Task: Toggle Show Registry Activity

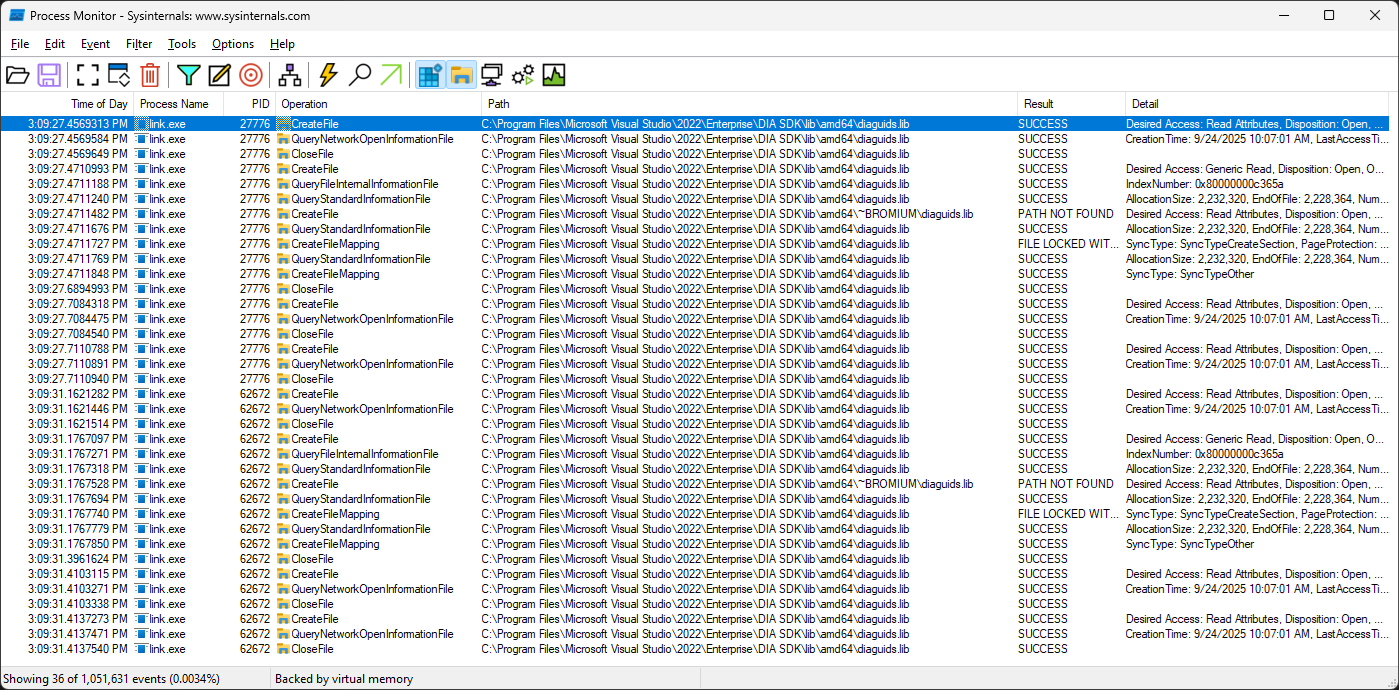Action: [x=430, y=75]
